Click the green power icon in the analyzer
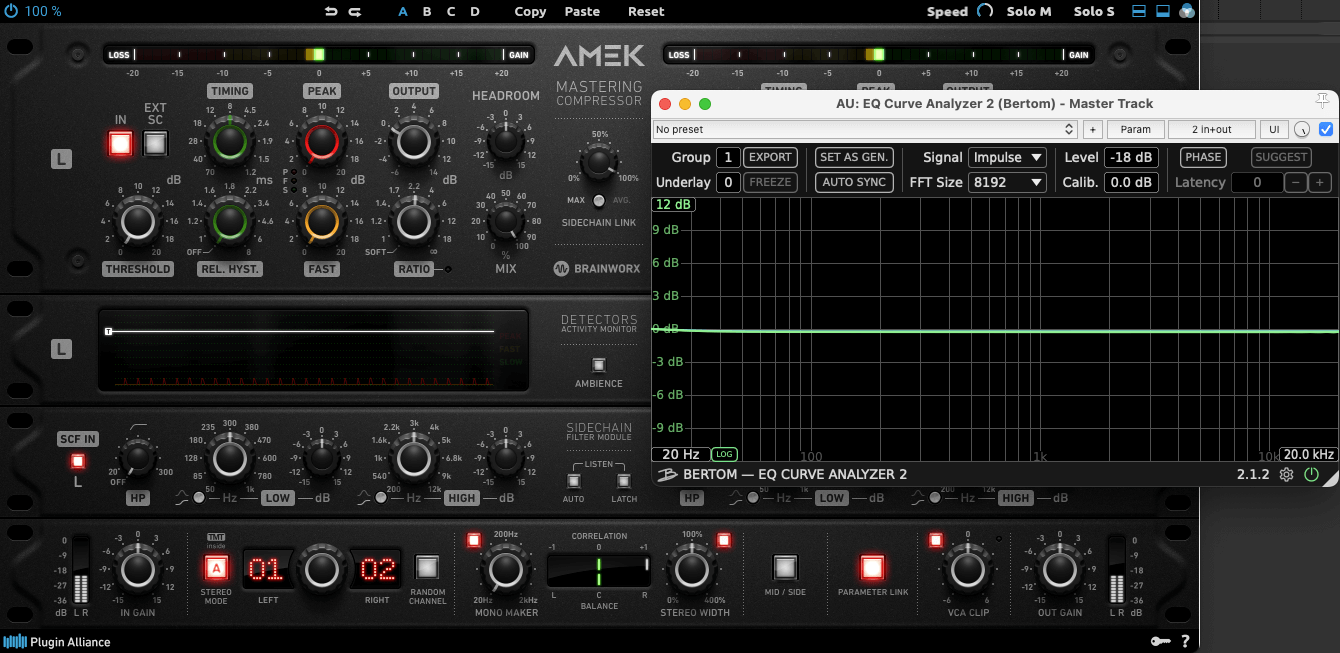1340x653 pixels. (x=1312, y=474)
